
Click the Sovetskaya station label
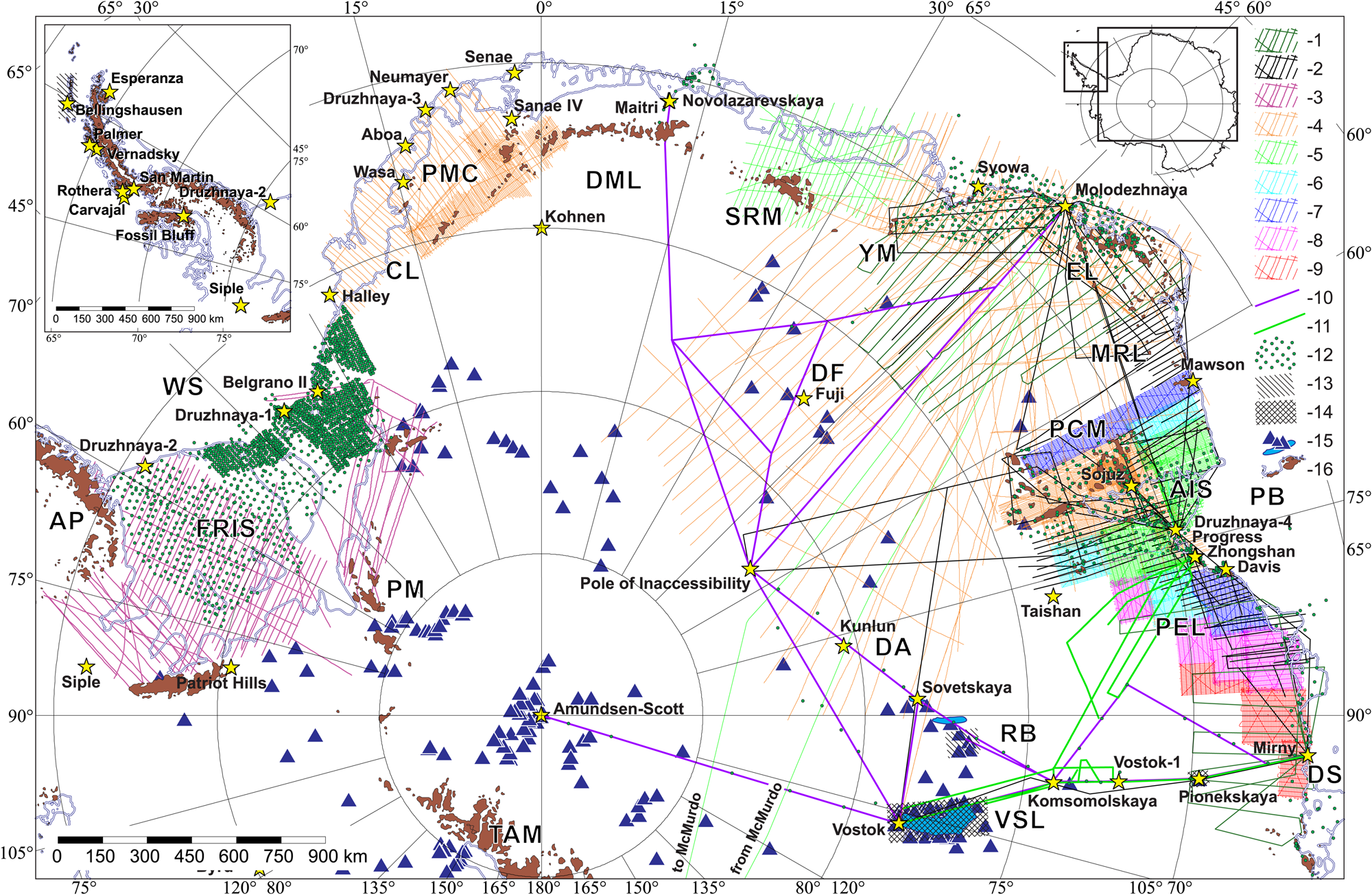click(966, 688)
